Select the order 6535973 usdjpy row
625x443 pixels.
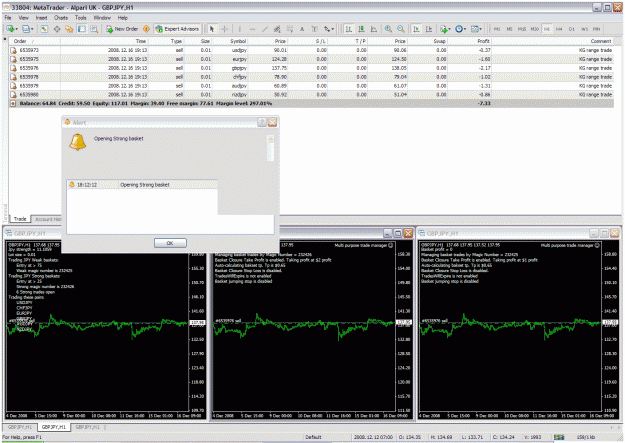click(311, 50)
